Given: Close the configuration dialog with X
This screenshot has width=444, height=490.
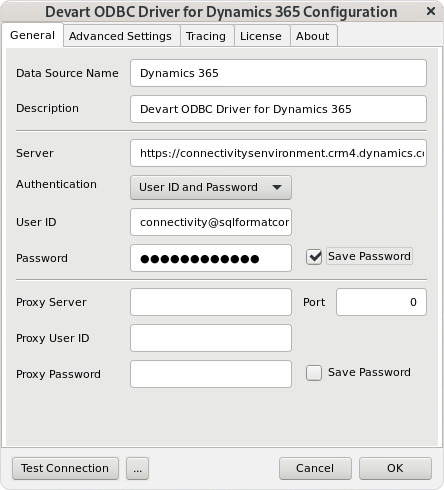Looking at the screenshot, I should pos(431,11).
